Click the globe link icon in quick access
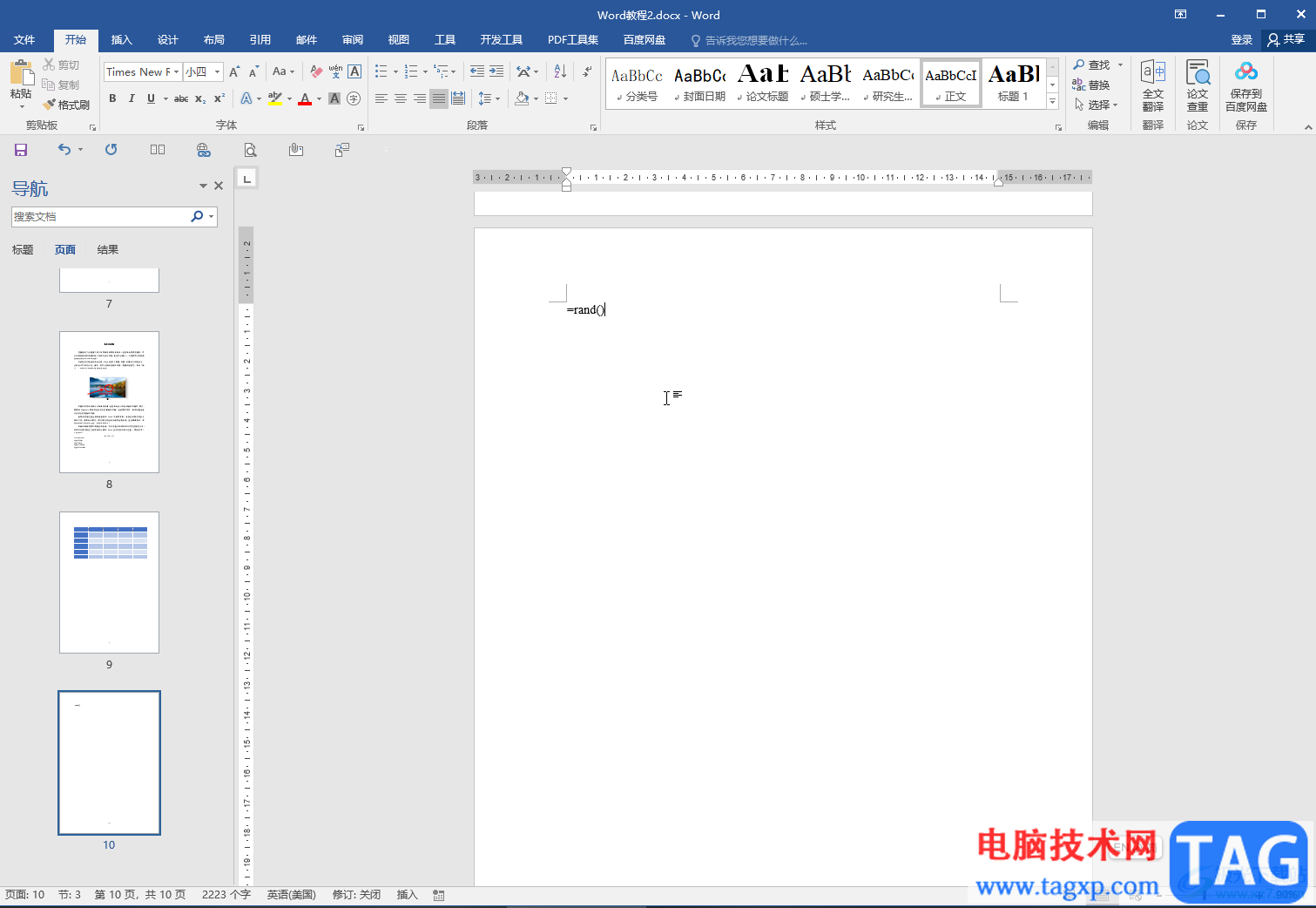This screenshot has width=1316, height=908. coord(204,150)
